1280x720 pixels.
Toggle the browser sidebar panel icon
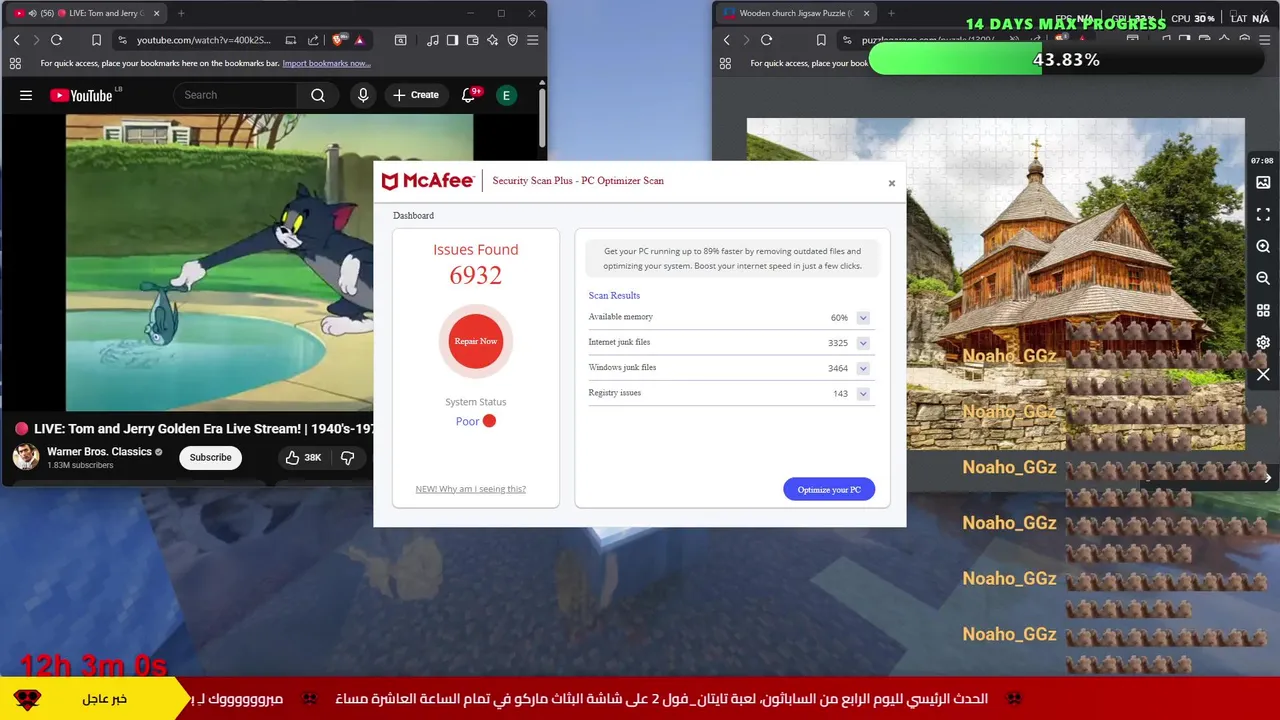point(452,40)
